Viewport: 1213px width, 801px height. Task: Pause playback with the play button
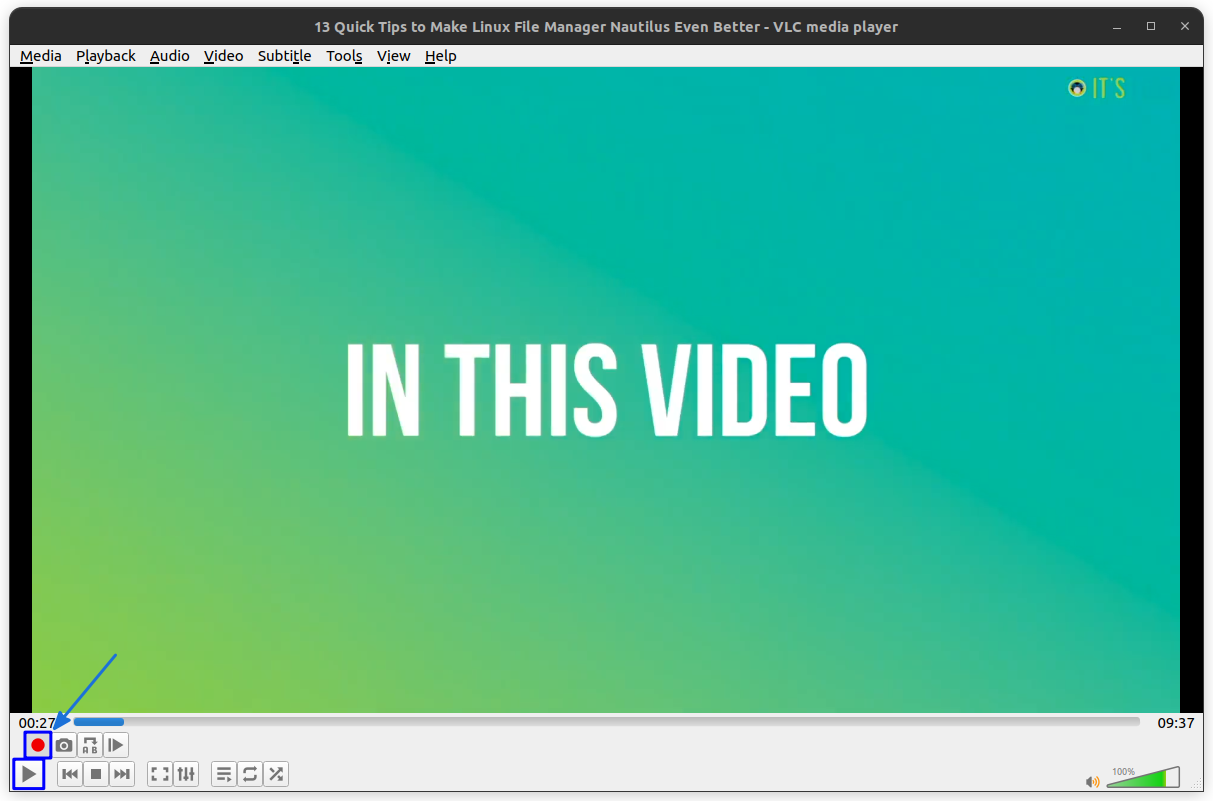tap(29, 773)
